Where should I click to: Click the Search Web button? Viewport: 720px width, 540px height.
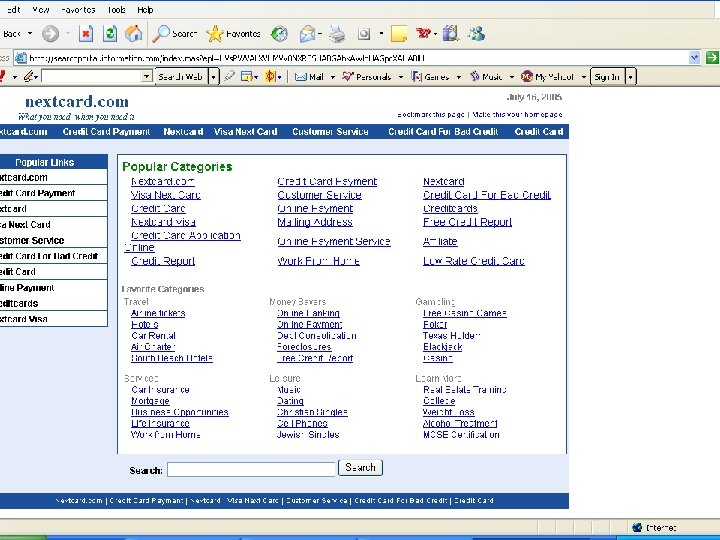click(182, 77)
